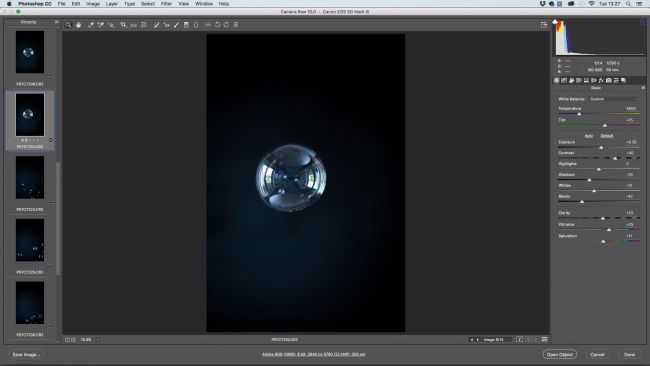Open the File menu

pyautogui.click(x=62, y=4)
